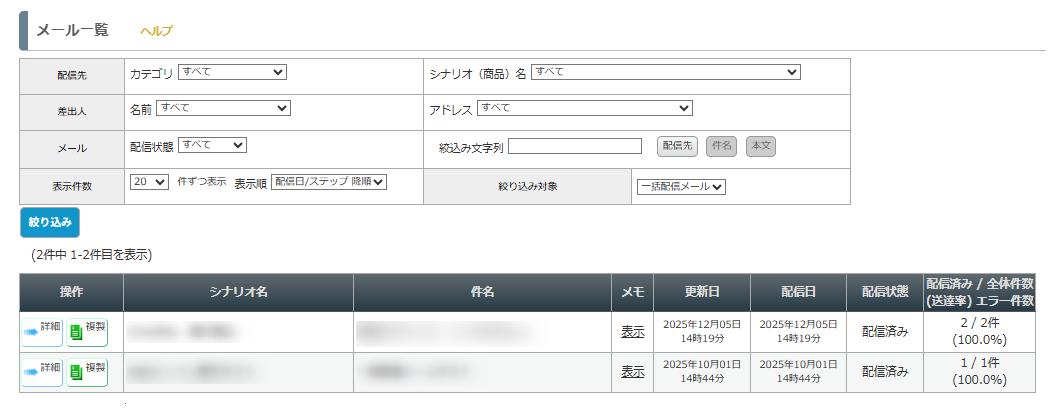Toggle the 件名 search target button

point(721,146)
